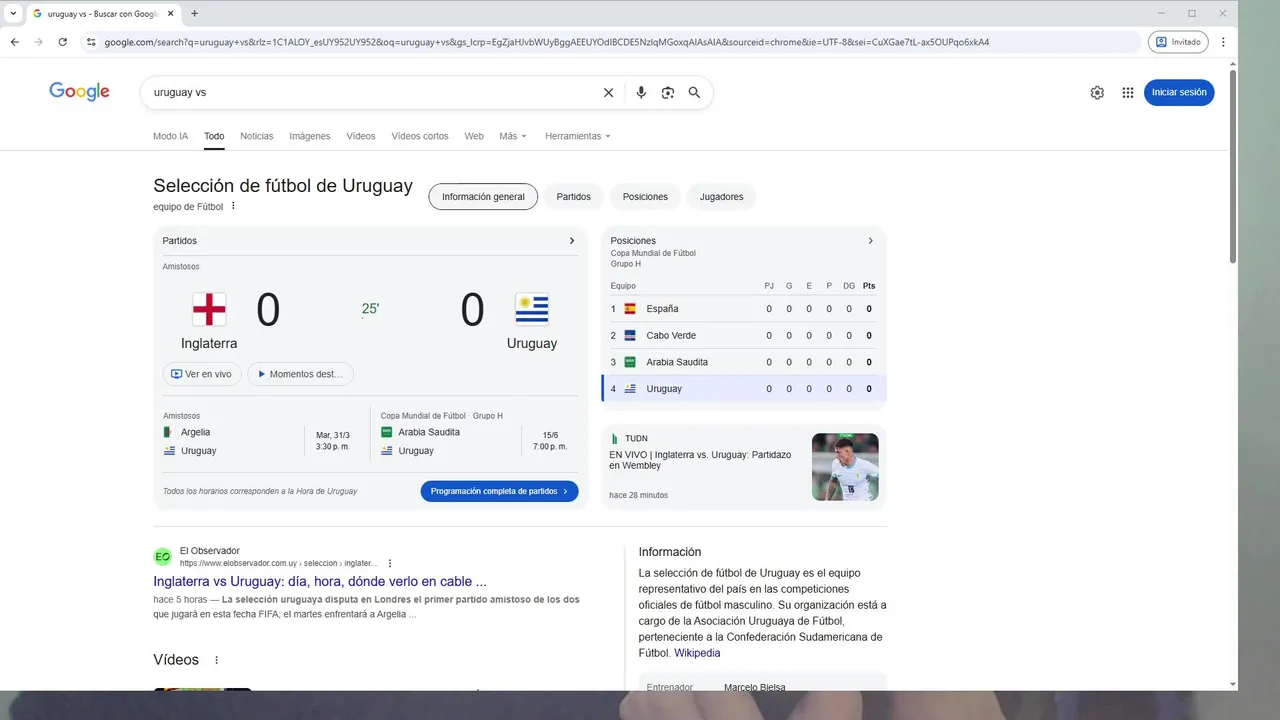The image size is (1280, 720).
Task: Open a new browser tab
Action: pos(194,13)
